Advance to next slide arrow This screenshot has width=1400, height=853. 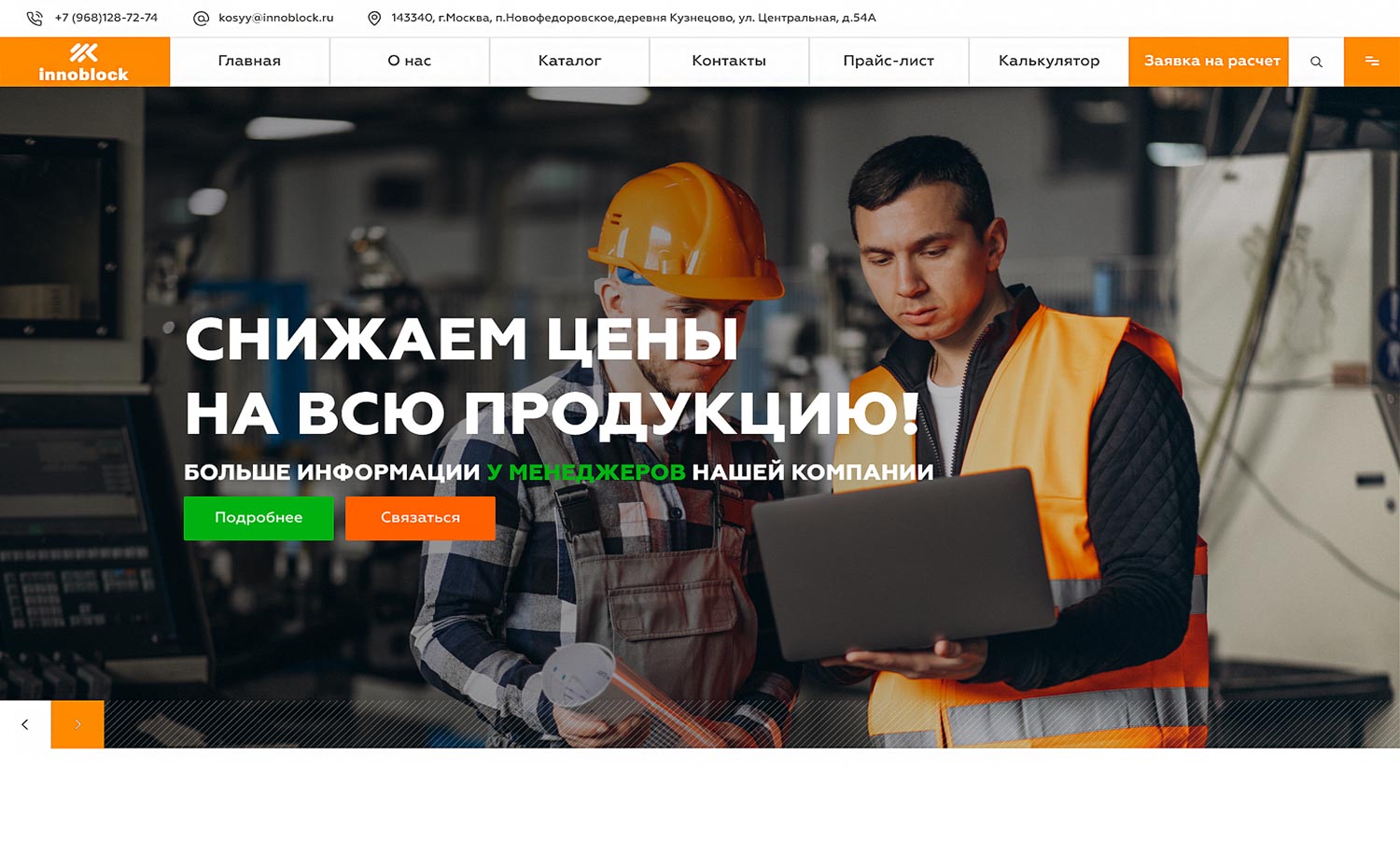pyautogui.click(x=77, y=724)
